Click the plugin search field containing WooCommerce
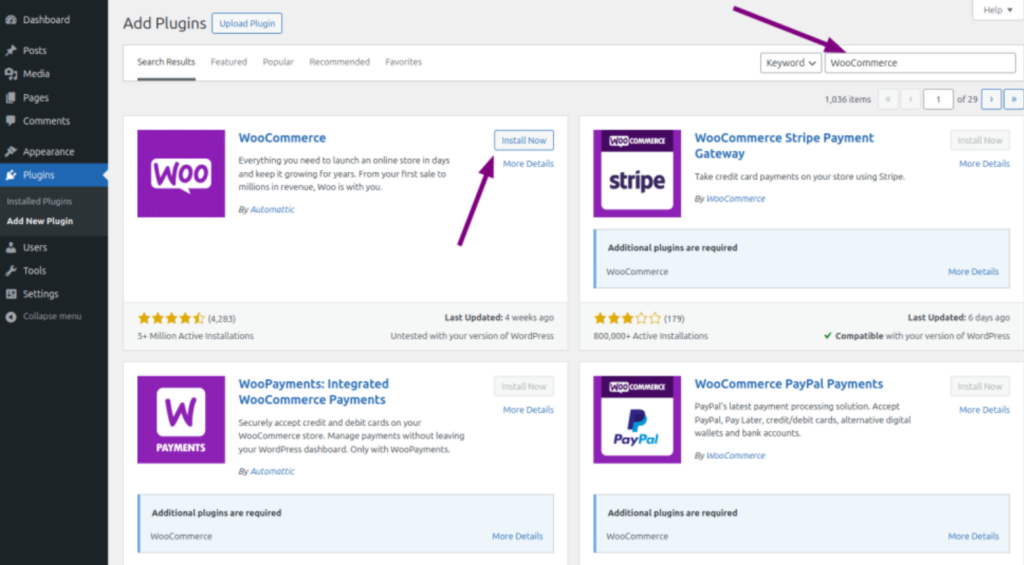This screenshot has height=565, width=1024. click(920, 63)
